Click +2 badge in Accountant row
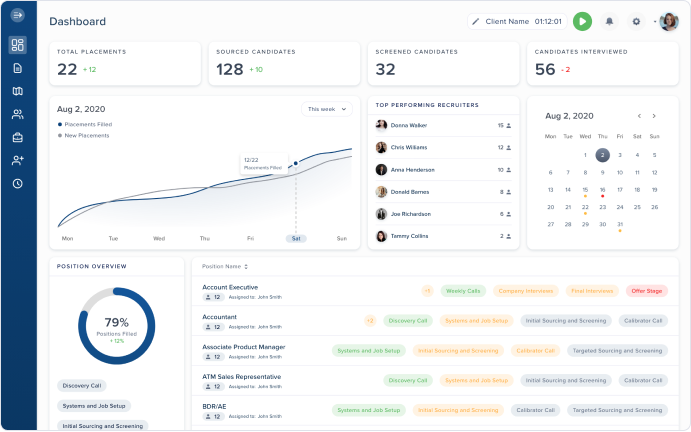Screen dimensions: 691x432 (370, 321)
